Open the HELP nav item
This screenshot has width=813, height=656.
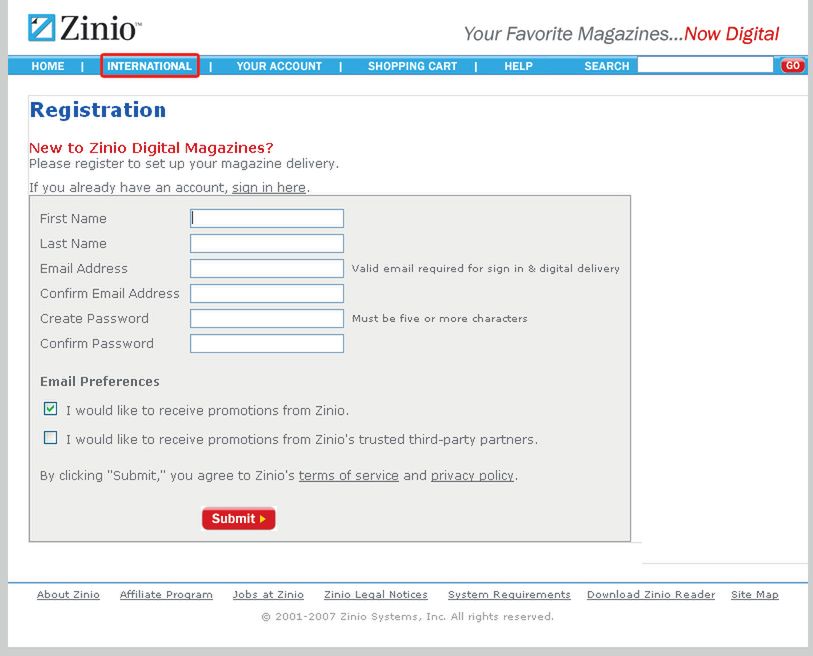518,66
